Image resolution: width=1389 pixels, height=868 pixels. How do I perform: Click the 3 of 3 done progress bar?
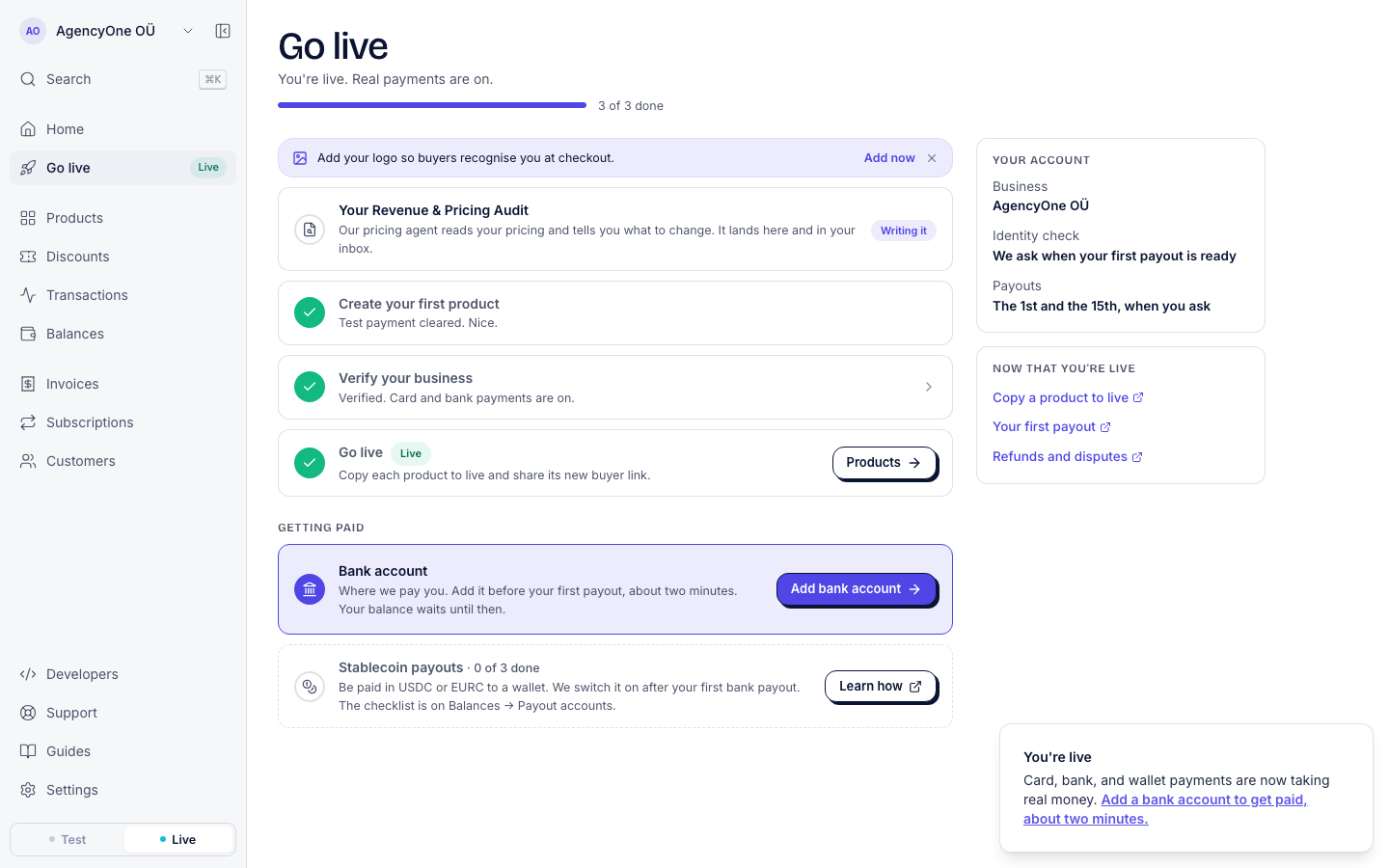(432, 105)
